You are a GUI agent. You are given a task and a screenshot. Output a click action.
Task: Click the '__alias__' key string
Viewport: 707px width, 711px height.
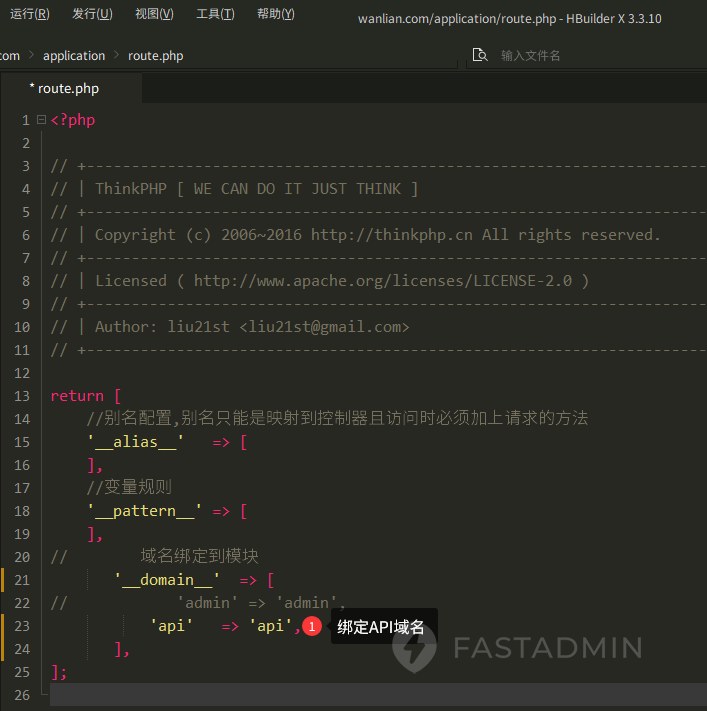tap(136, 442)
